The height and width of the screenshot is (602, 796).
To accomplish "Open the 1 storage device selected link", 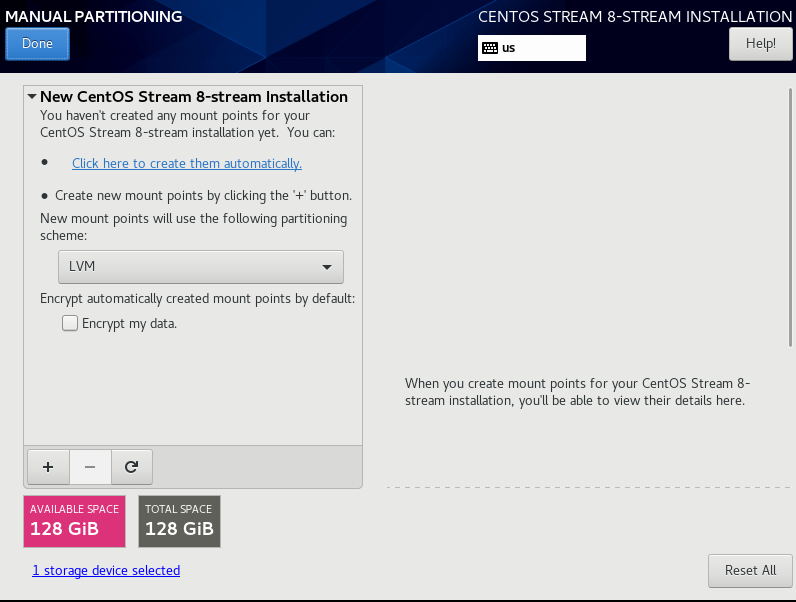I will click(x=106, y=571).
